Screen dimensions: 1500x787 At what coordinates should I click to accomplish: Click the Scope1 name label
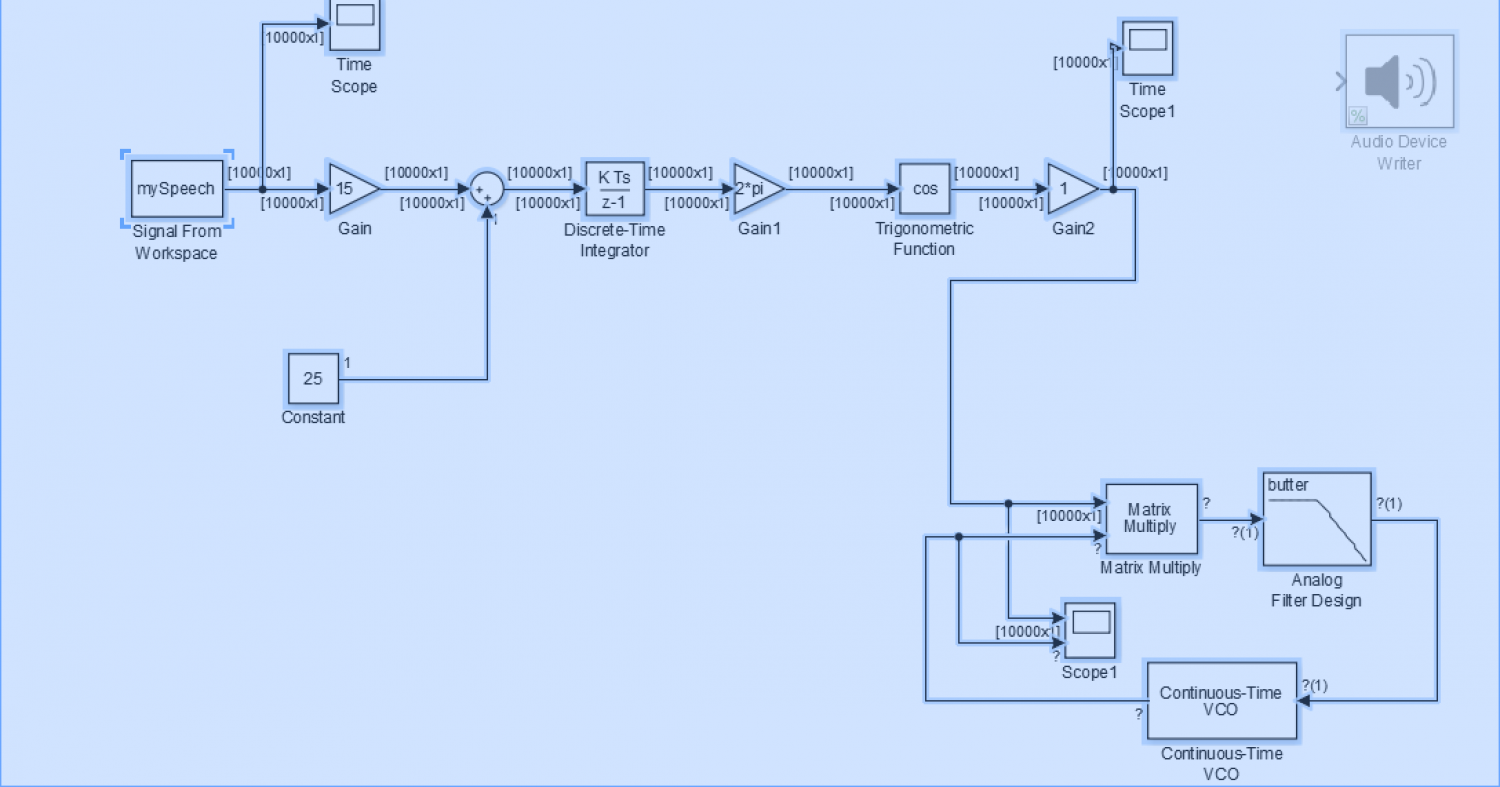[x=1089, y=672]
